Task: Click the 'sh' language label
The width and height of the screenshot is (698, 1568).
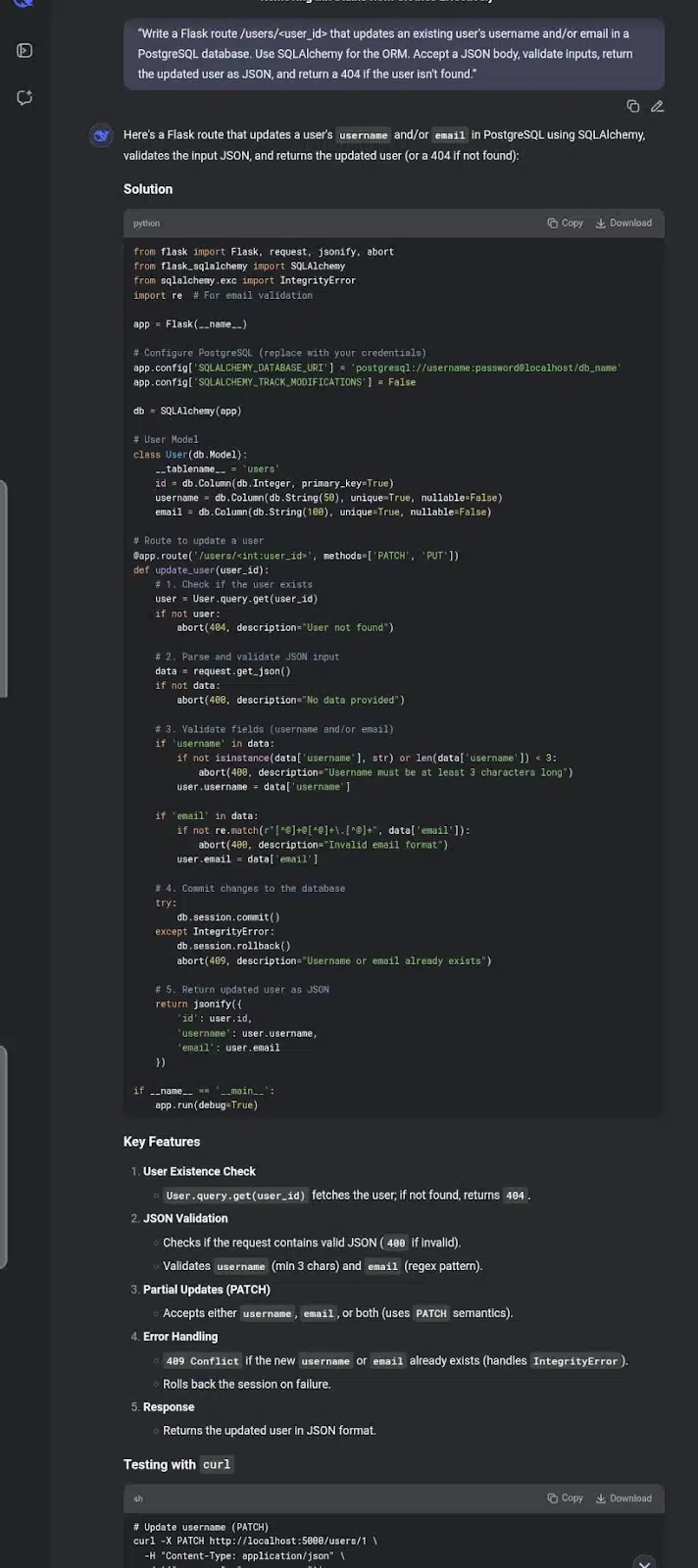Action: pos(138,1498)
